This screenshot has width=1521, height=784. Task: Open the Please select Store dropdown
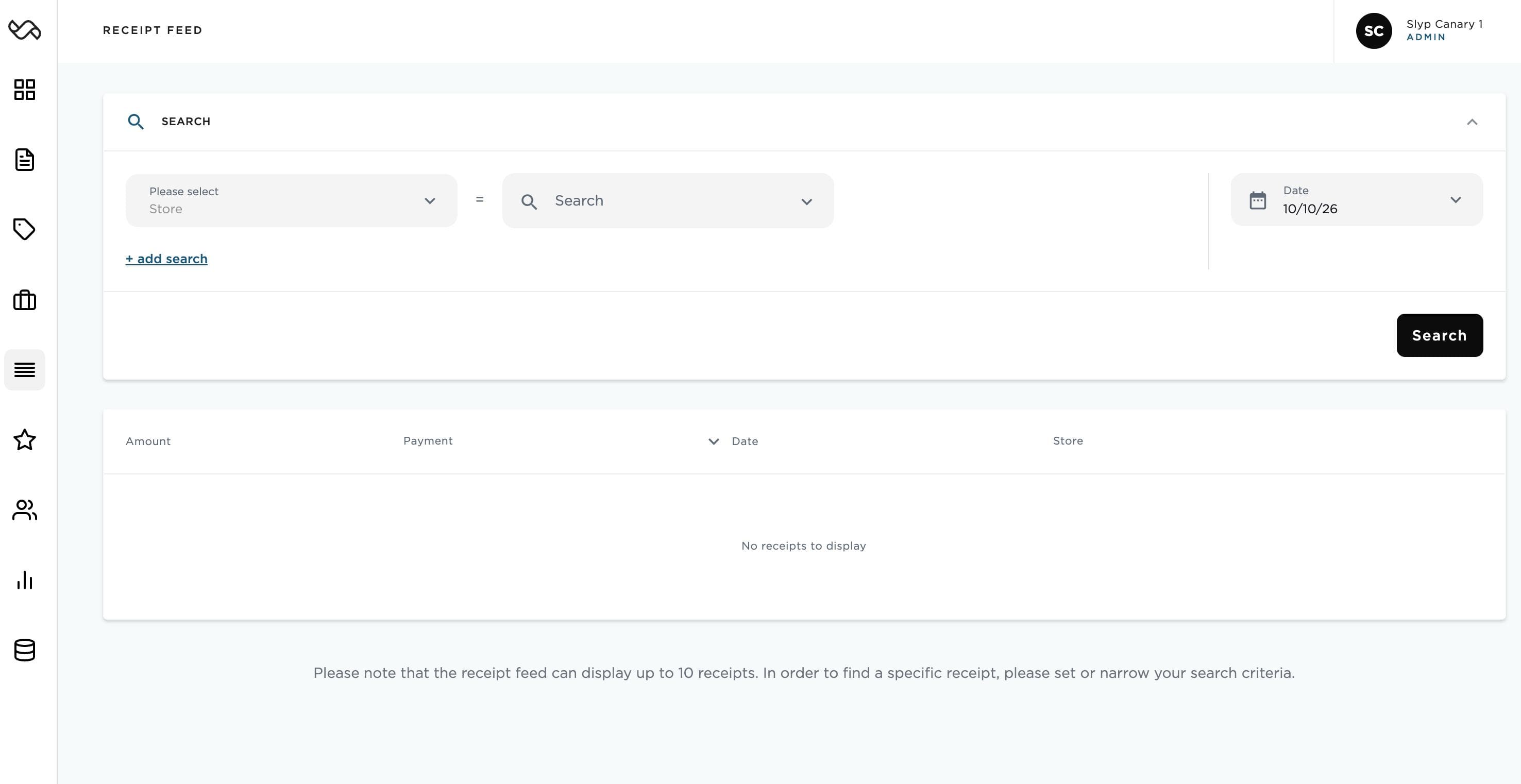[x=292, y=201]
